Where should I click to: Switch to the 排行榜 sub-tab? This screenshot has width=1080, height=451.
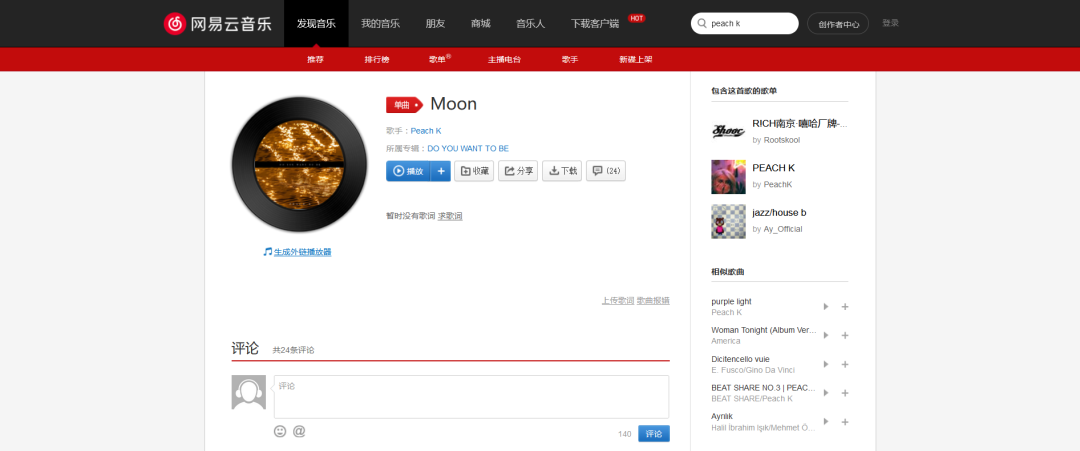(377, 59)
